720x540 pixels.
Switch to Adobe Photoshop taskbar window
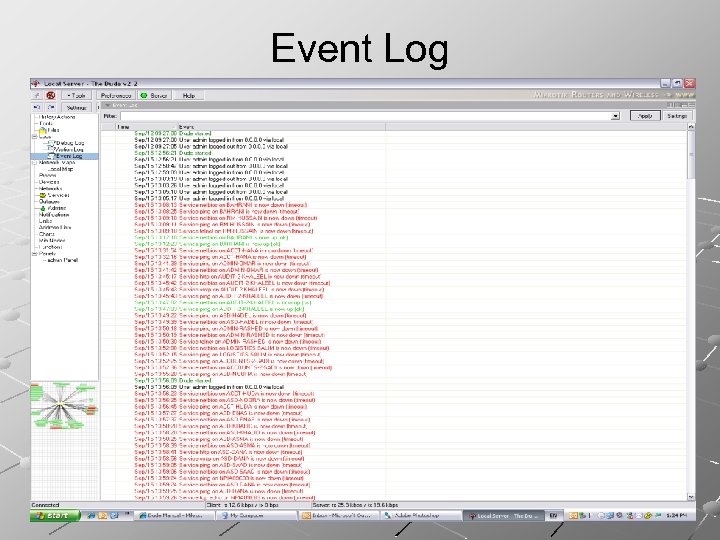click(x=420, y=515)
